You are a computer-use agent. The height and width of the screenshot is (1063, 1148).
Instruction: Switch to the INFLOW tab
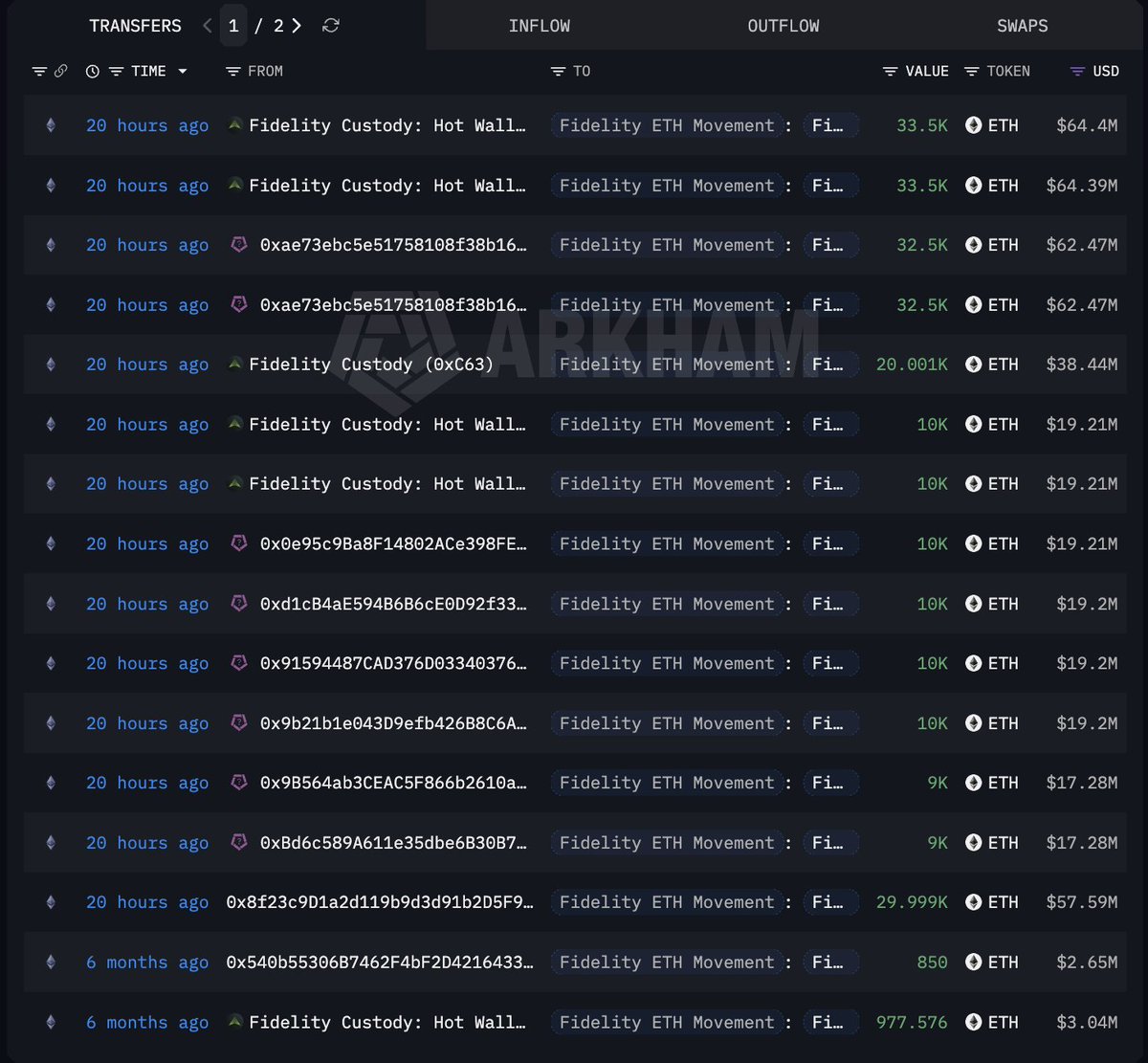pyautogui.click(x=540, y=26)
